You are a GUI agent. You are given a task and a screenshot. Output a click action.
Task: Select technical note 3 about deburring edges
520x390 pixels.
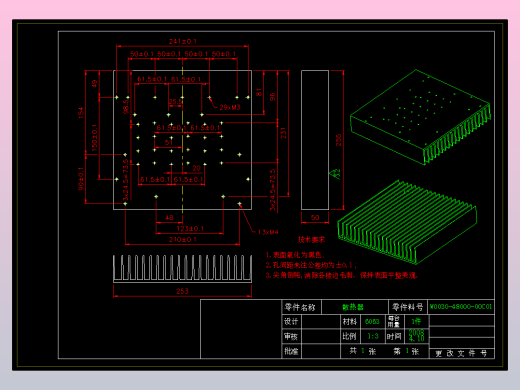[x=341, y=275]
